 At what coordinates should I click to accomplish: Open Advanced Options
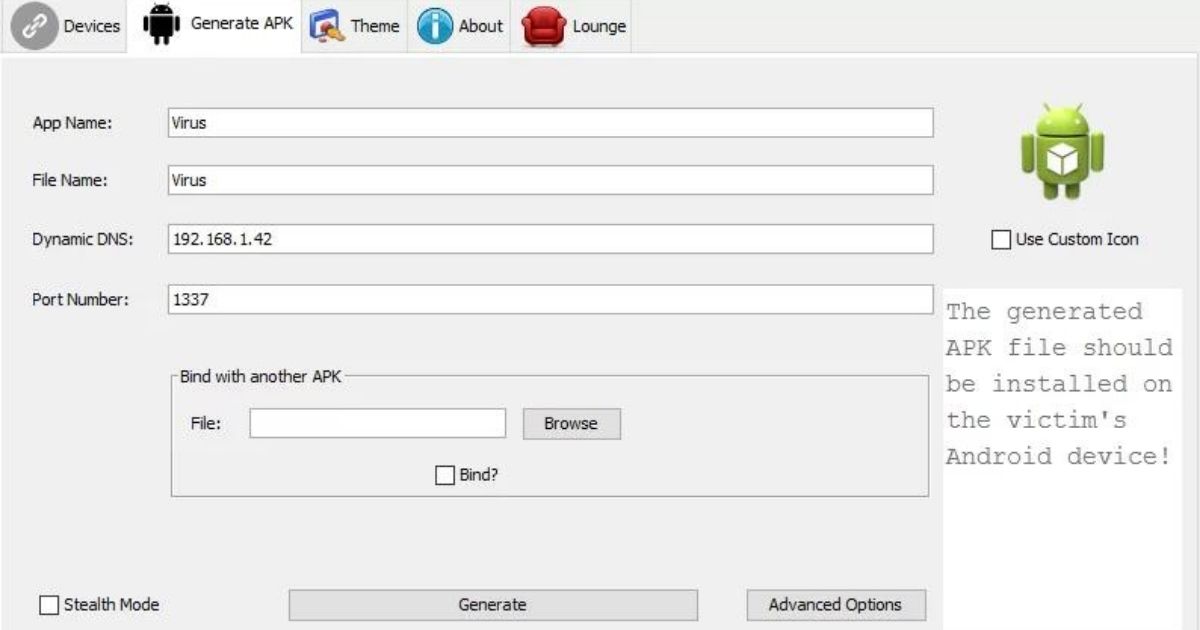(x=836, y=604)
